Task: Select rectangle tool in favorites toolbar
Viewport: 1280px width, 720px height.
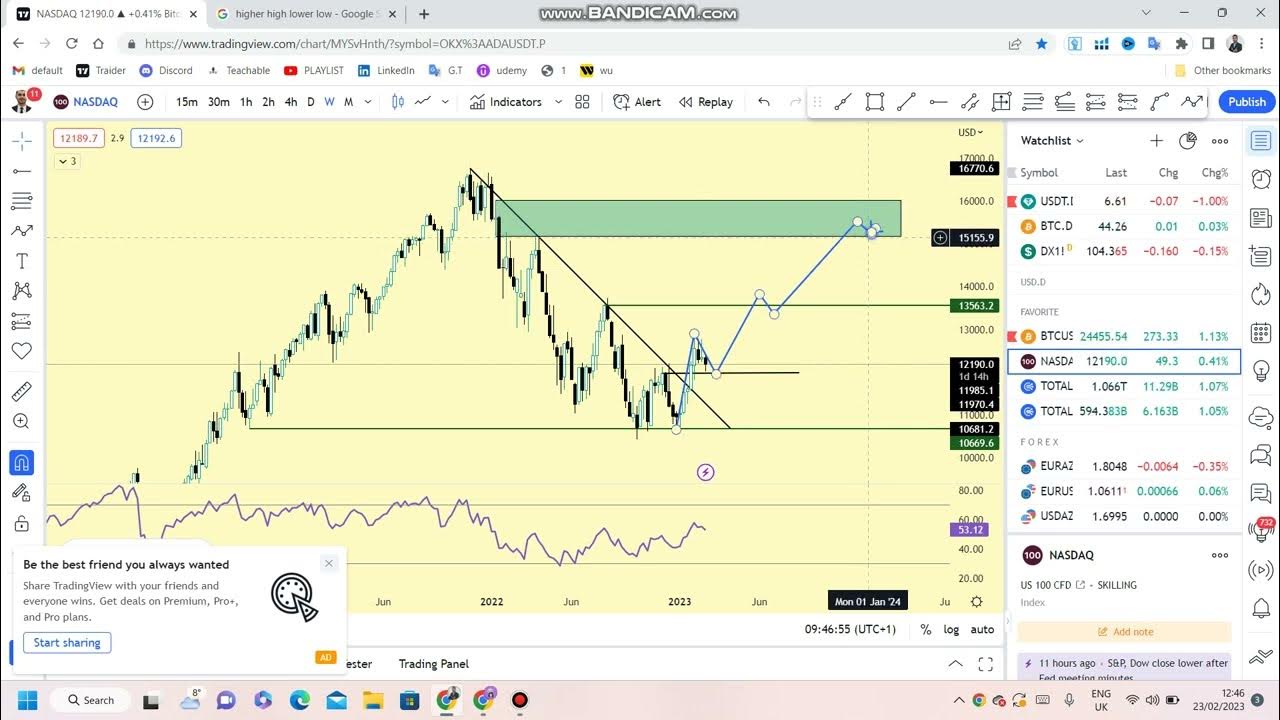Action: 875,102
